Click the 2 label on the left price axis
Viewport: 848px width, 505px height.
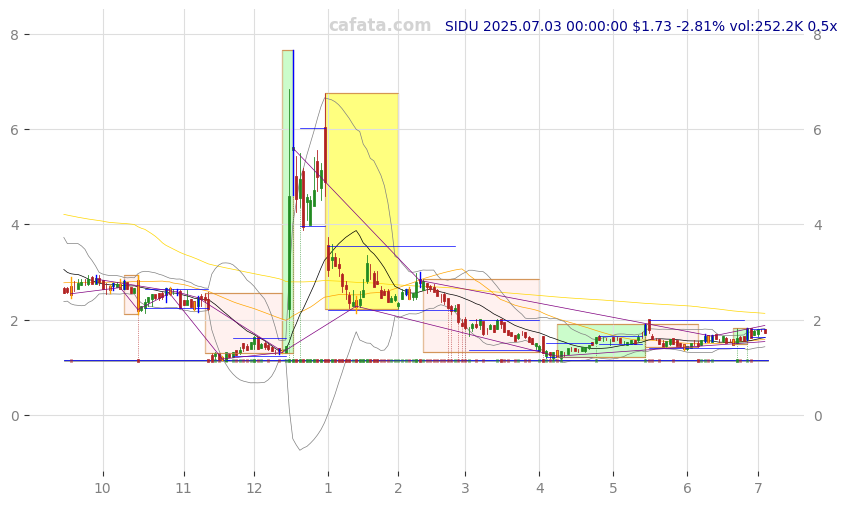coord(14,321)
